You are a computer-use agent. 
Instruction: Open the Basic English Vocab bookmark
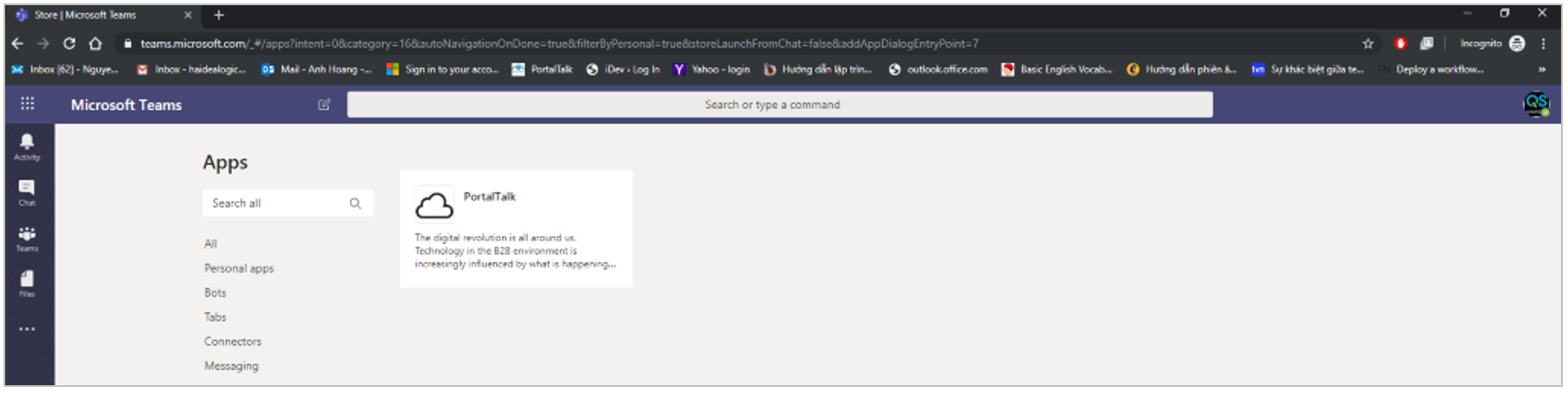tap(1057, 69)
